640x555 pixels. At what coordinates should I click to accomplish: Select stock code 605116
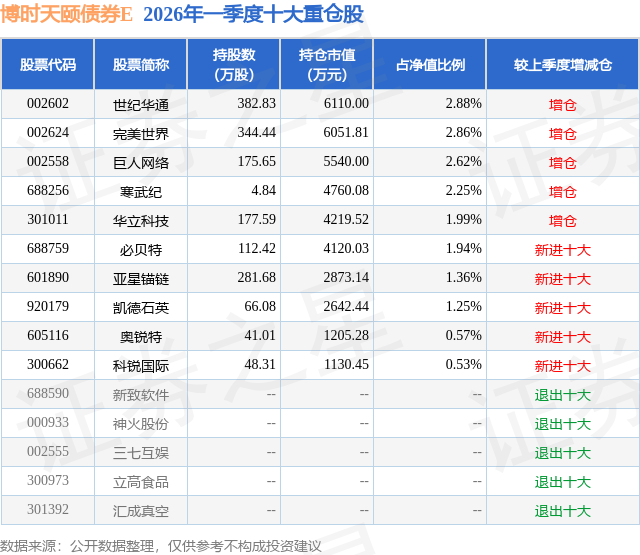(48, 335)
